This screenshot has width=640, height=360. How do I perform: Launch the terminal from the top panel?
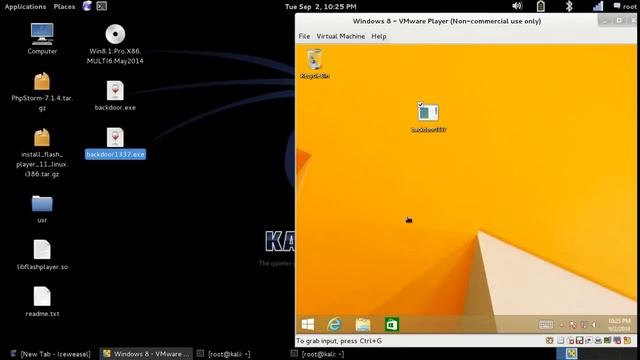pos(102,6)
